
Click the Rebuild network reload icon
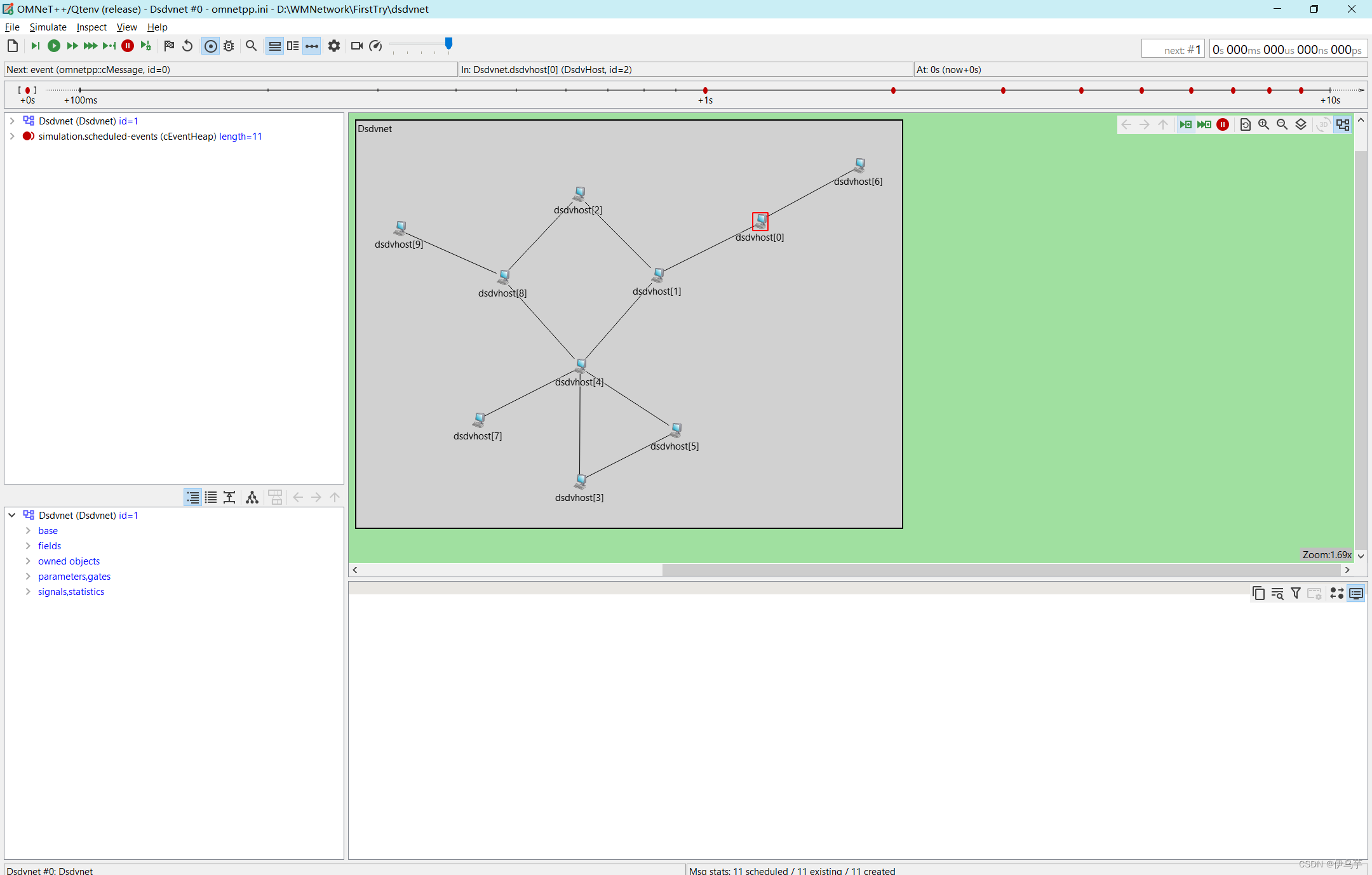(187, 46)
